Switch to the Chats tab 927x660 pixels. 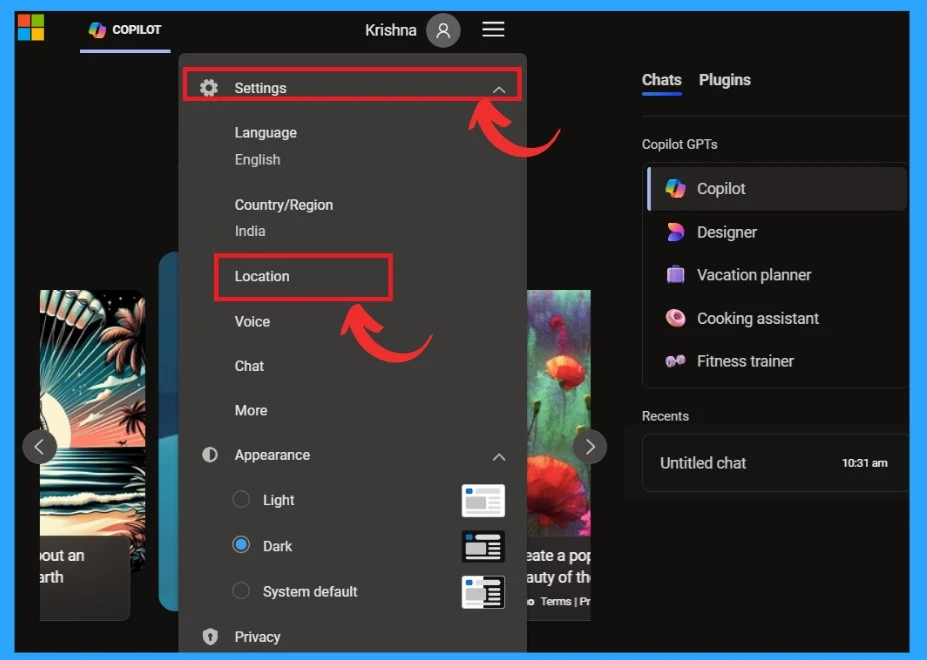point(662,80)
